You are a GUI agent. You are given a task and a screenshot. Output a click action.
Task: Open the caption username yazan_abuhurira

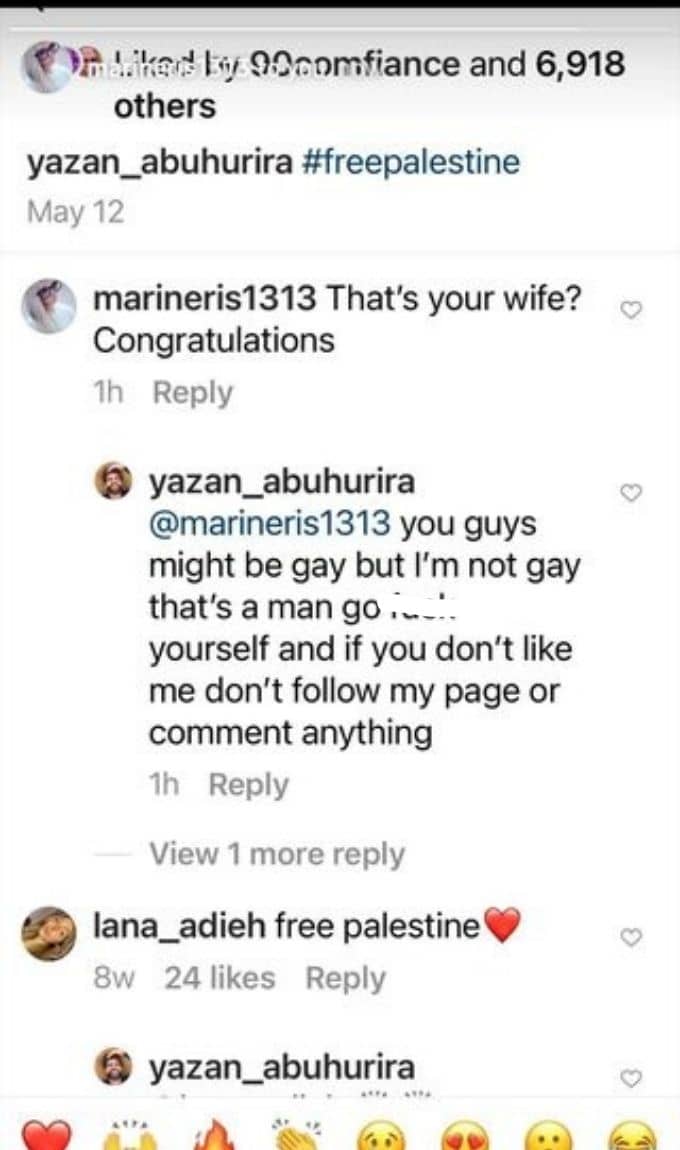tap(160, 162)
